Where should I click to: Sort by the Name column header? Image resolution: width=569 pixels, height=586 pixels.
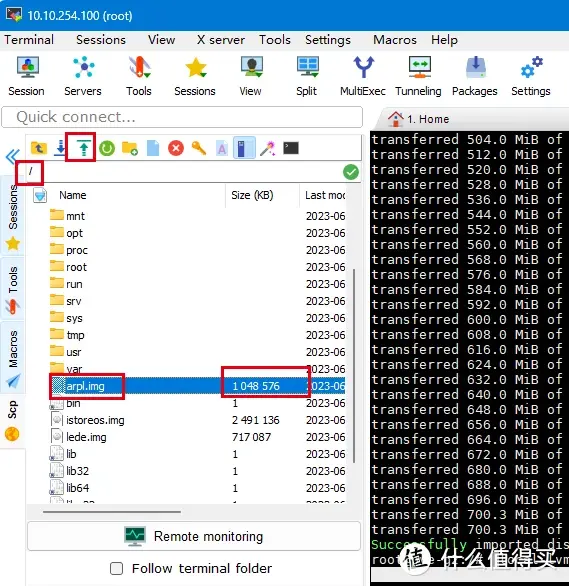73,195
